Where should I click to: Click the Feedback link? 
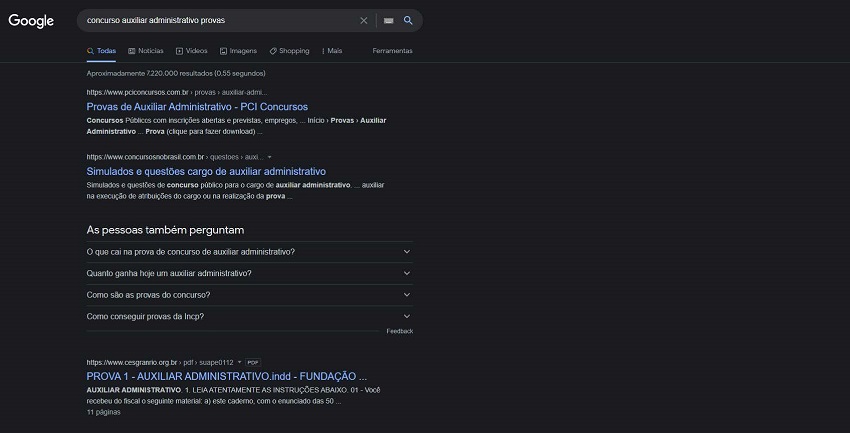pos(399,331)
